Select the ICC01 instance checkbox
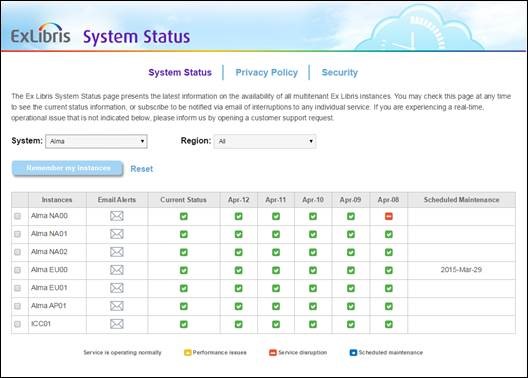Image resolution: width=528 pixels, height=378 pixels. click(18, 324)
